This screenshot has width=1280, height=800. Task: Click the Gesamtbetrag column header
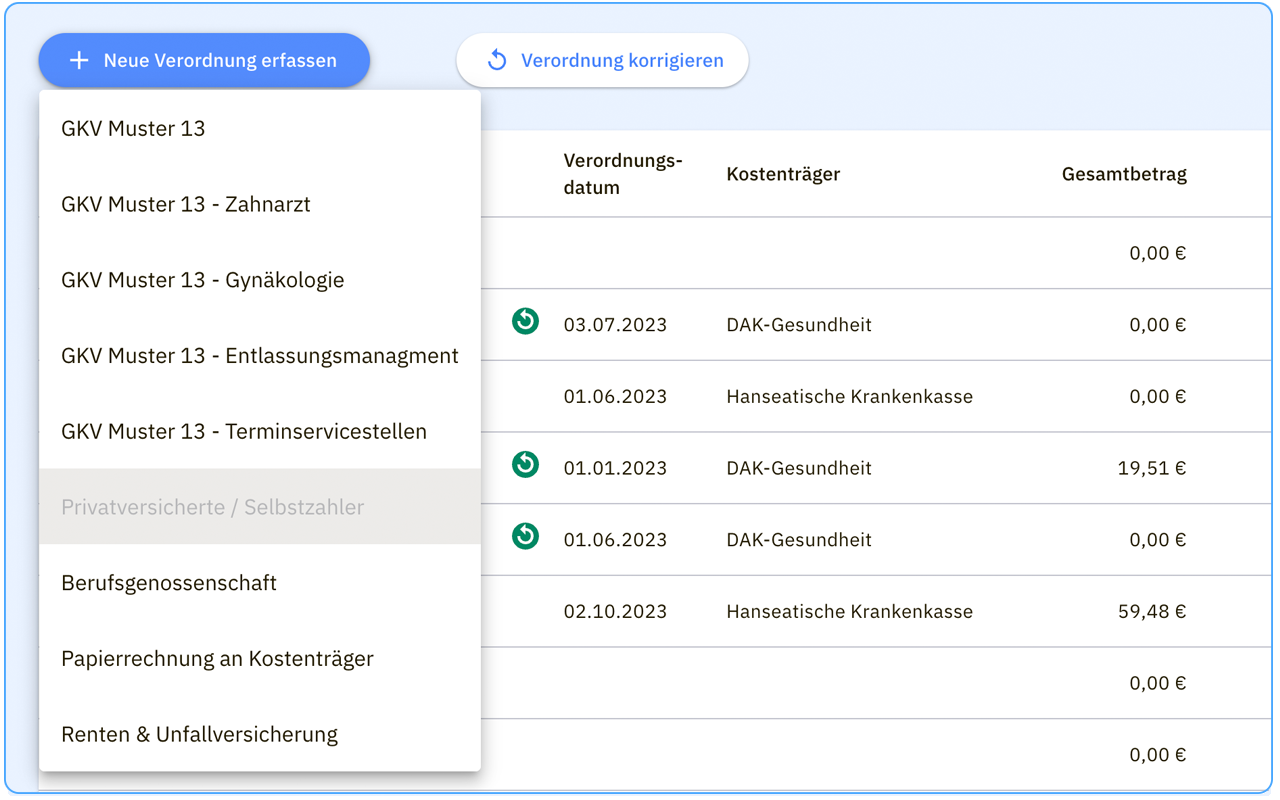point(1124,173)
